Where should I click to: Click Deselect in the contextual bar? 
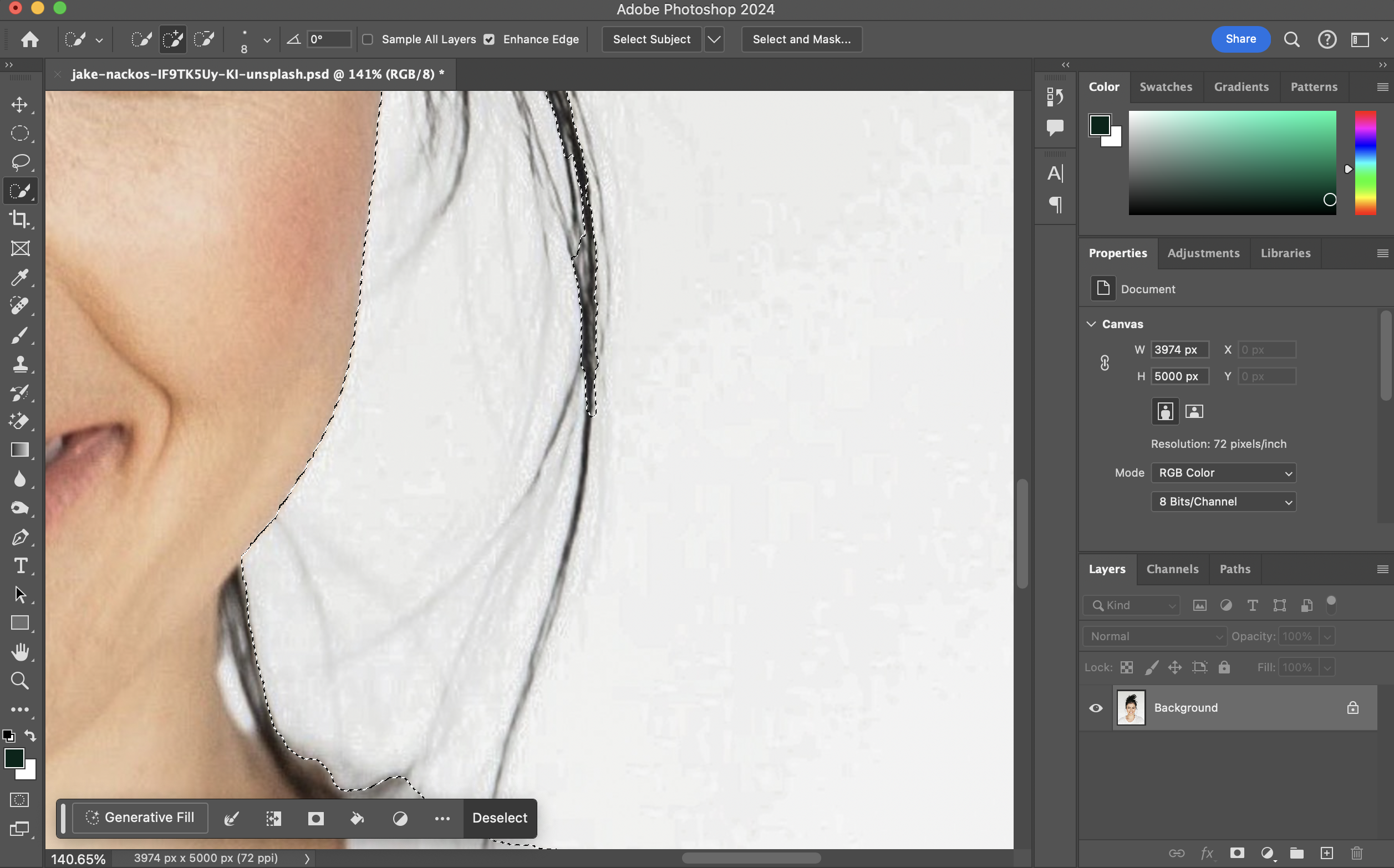[500, 818]
